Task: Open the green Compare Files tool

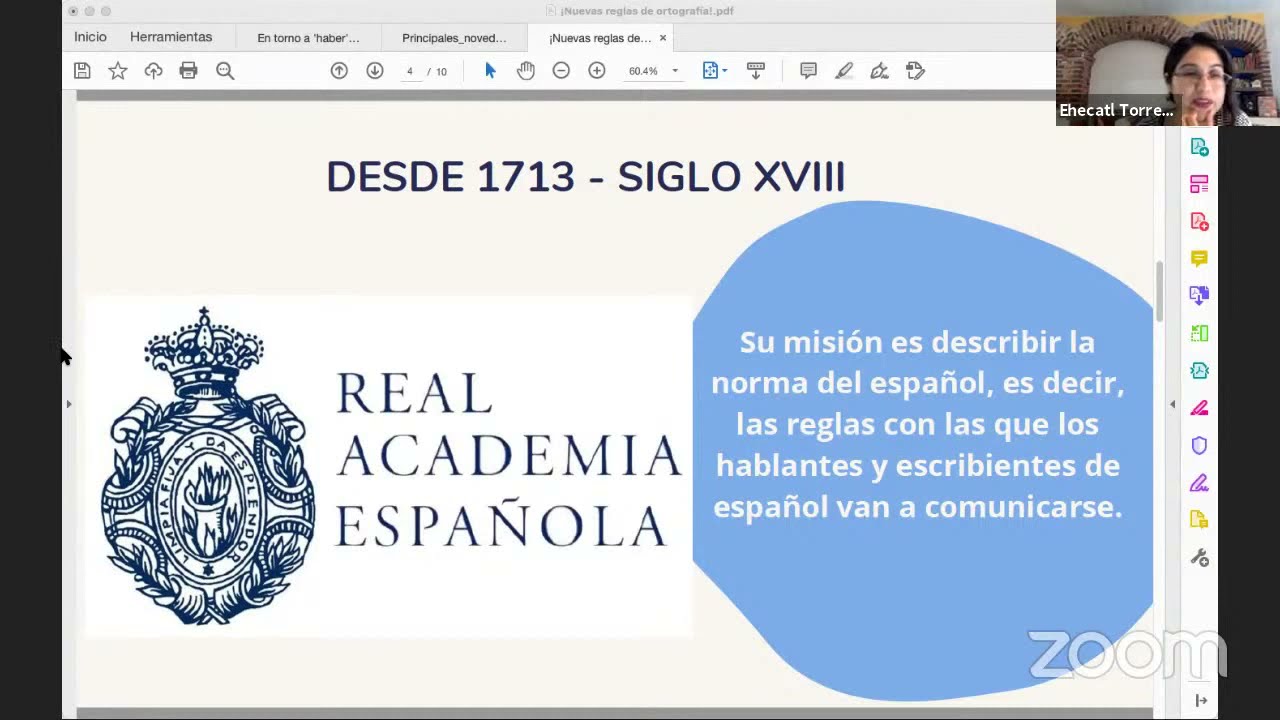Action: click(1199, 333)
